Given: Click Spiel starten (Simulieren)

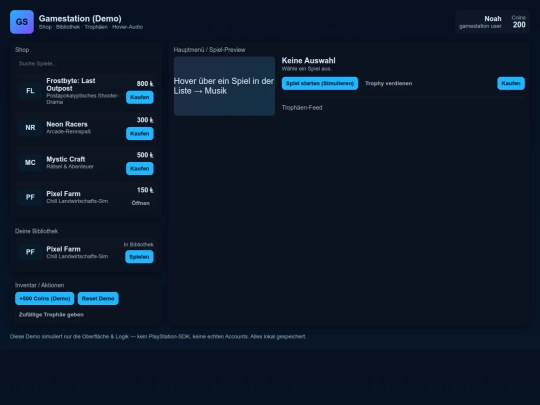Looking at the screenshot, I should coord(320,83).
